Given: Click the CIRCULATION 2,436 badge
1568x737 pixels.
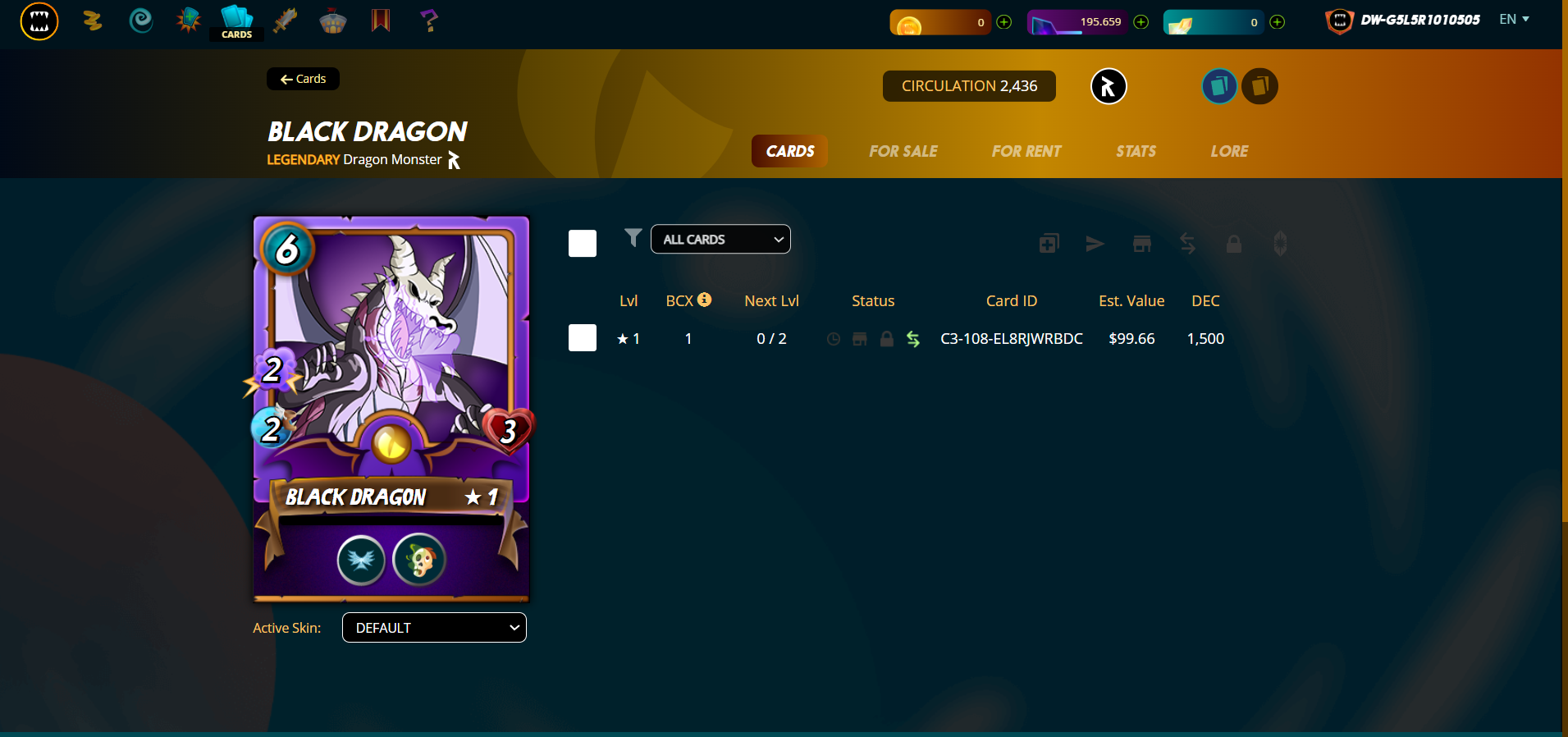Looking at the screenshot, I should click(x=969, y=86).
